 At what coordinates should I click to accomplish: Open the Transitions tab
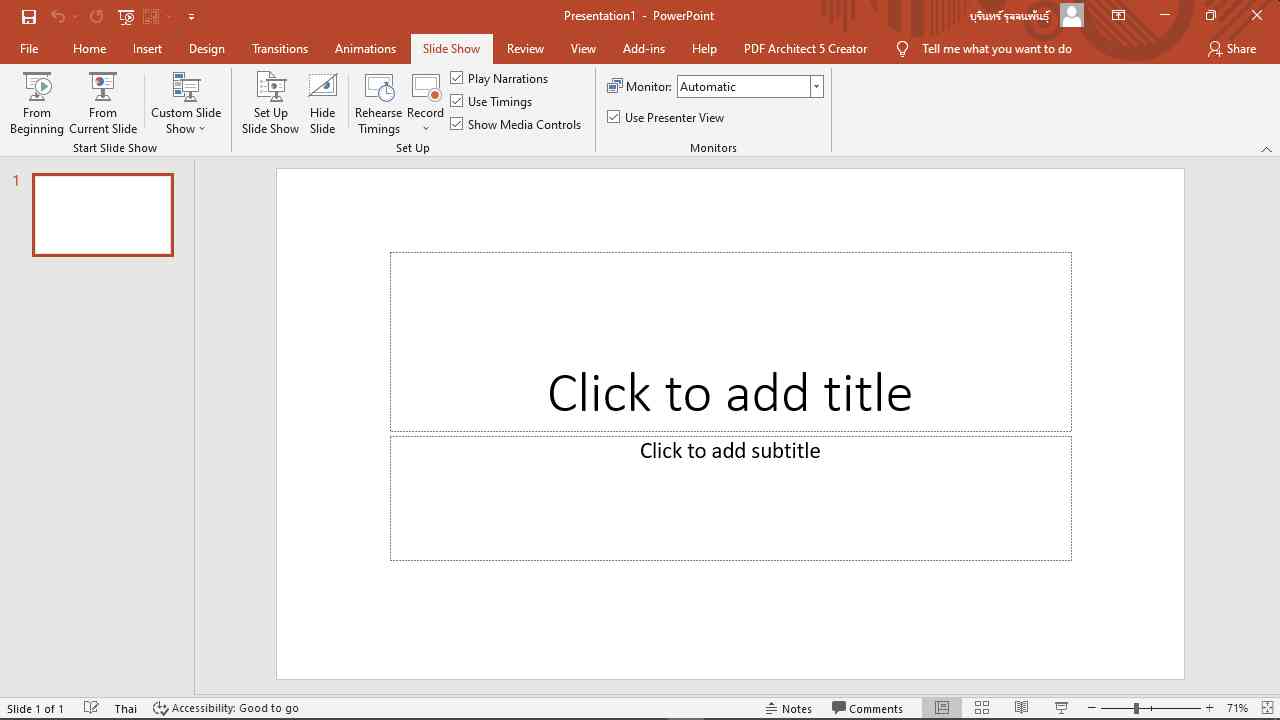pos(280,48)
